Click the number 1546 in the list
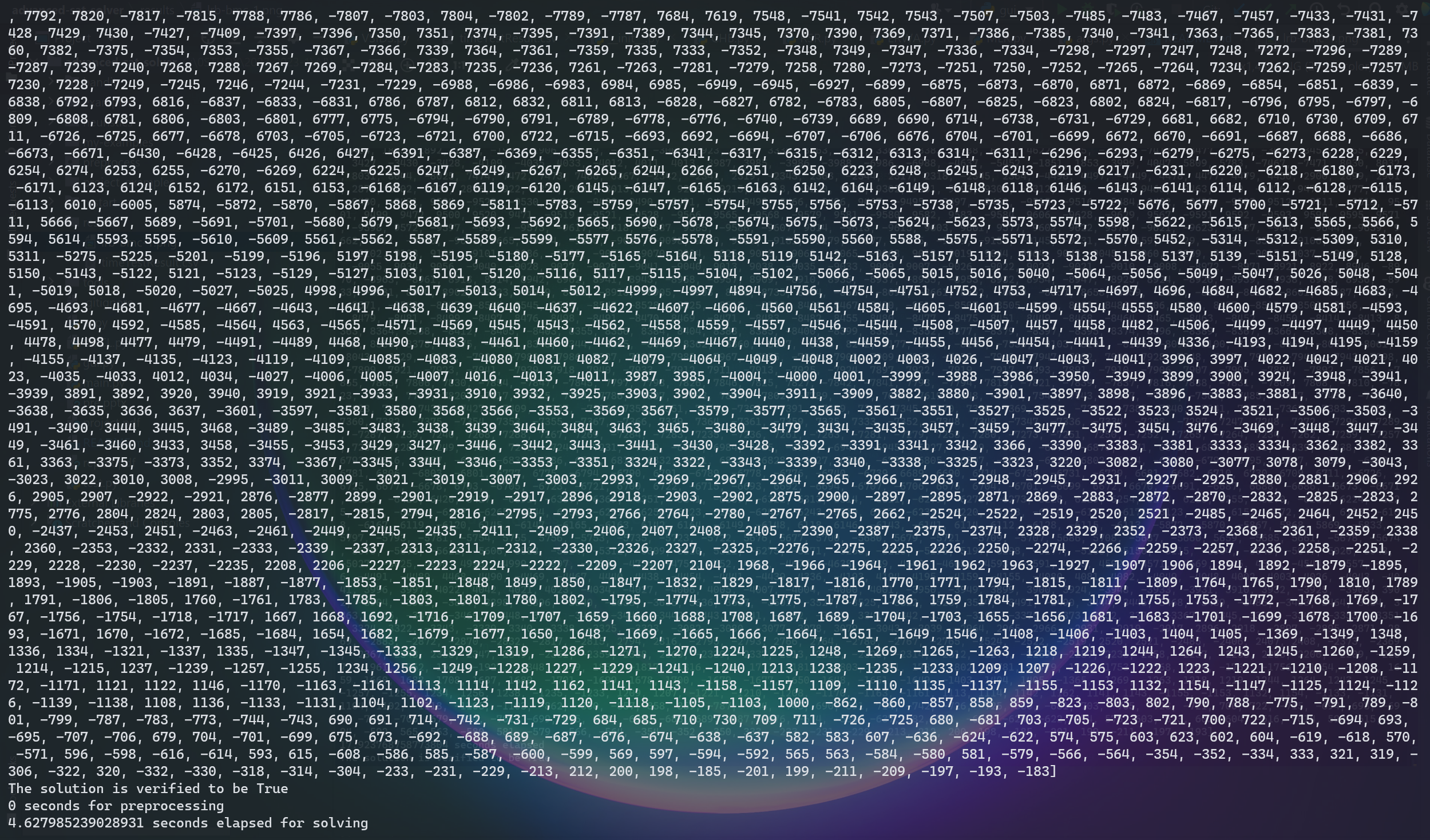This screenshot has height=840, width=1430. click(961, 634)
